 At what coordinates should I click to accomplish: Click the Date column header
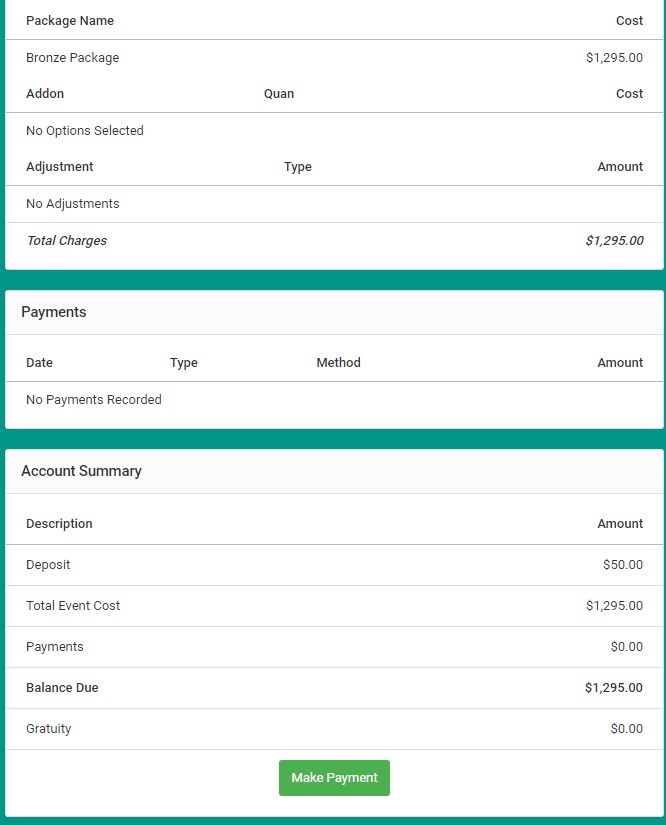[39, 362]
